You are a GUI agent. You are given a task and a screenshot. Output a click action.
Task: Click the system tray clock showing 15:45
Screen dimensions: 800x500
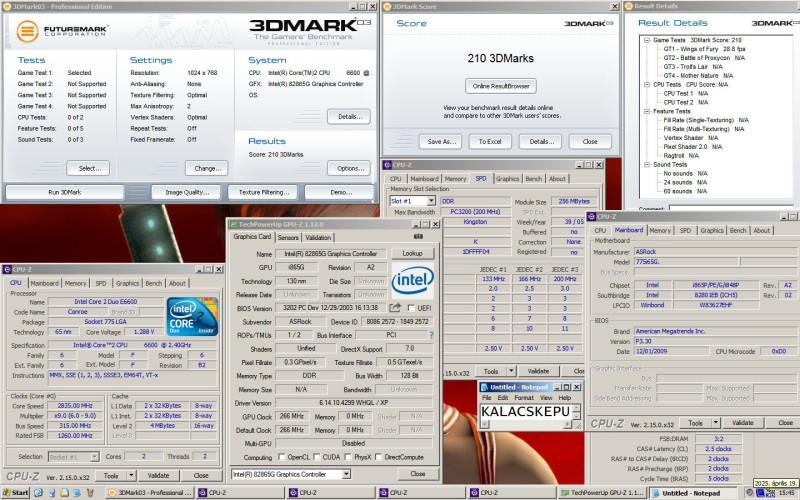click(786, 493)
